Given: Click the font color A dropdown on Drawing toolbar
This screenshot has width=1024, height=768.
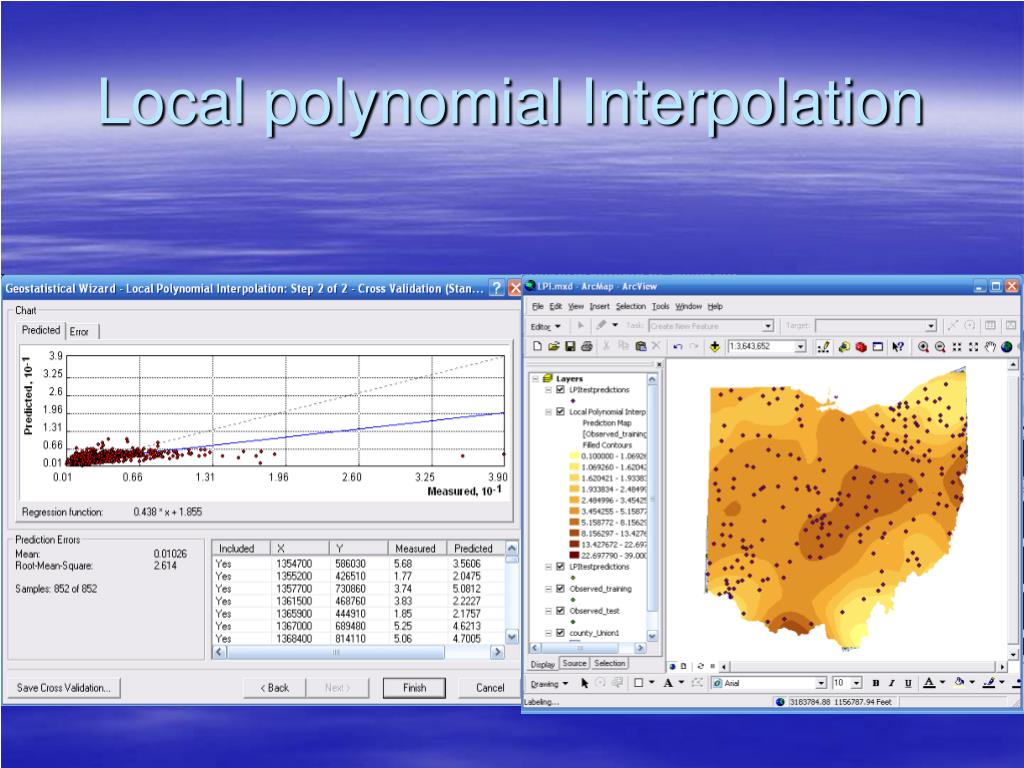Looking at the screenshot, I should tap(942, 683).
